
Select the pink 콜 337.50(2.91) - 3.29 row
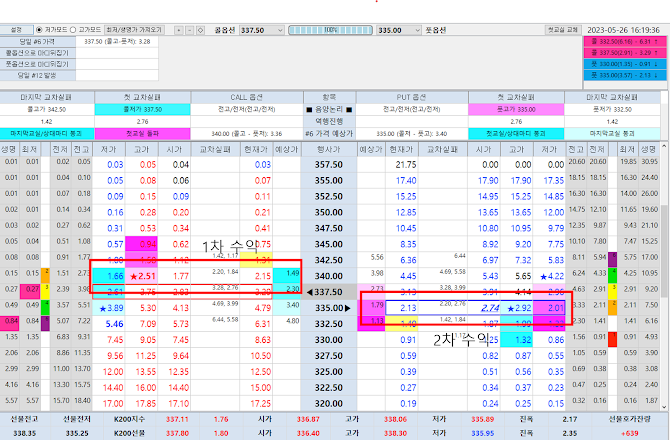[x=625, y=53]
